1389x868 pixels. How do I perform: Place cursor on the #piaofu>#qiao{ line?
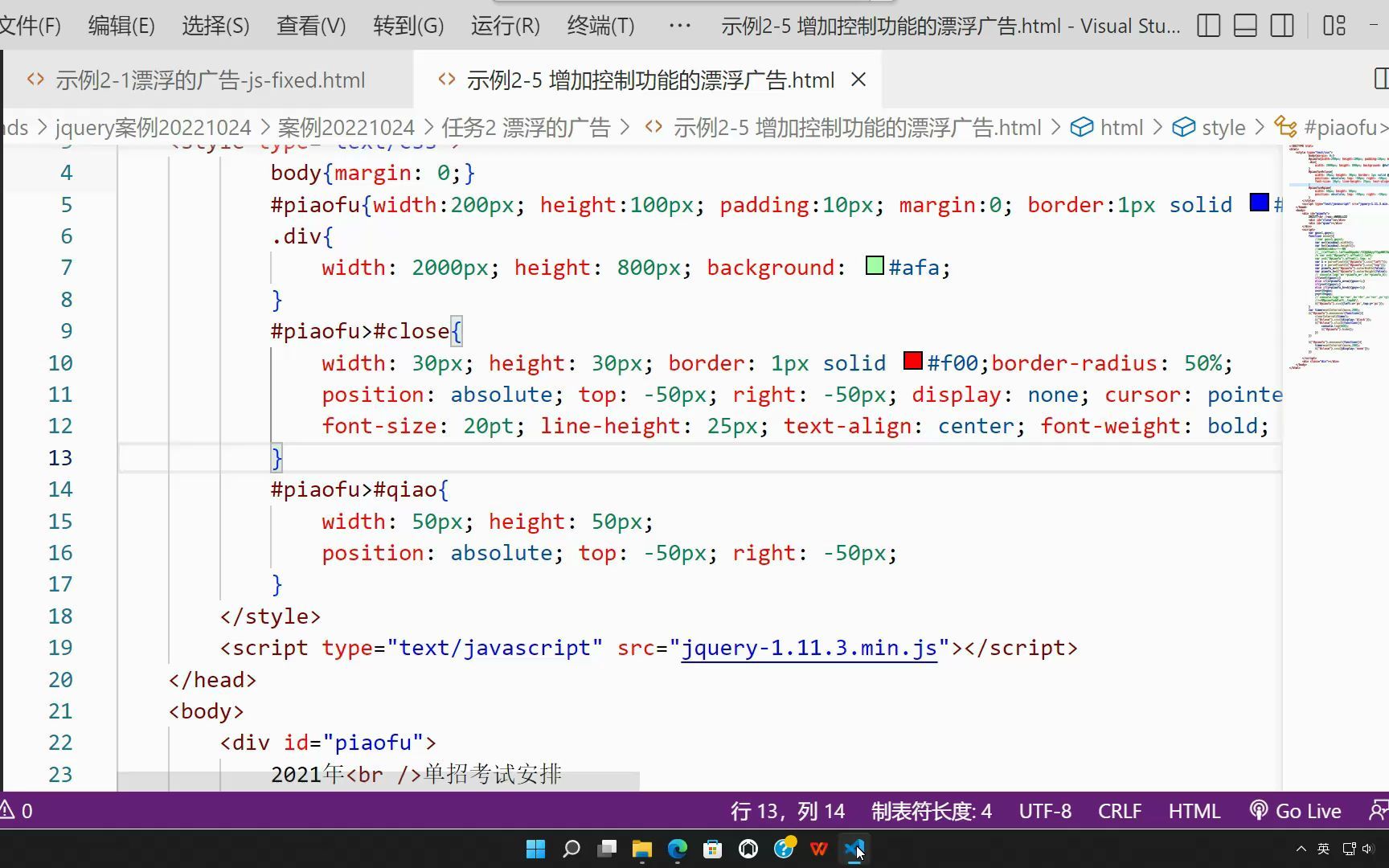point(360,489)
